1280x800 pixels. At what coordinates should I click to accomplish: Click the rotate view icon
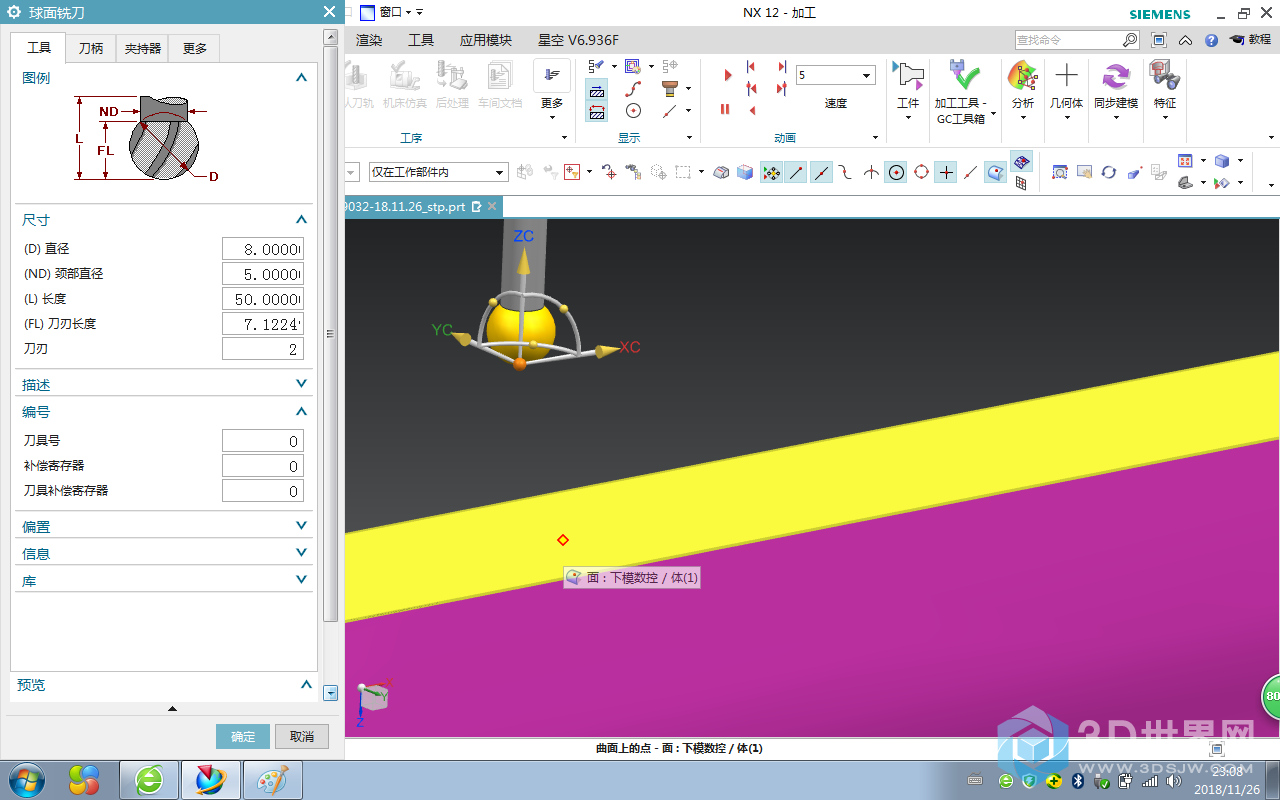tap(1108, 172)
